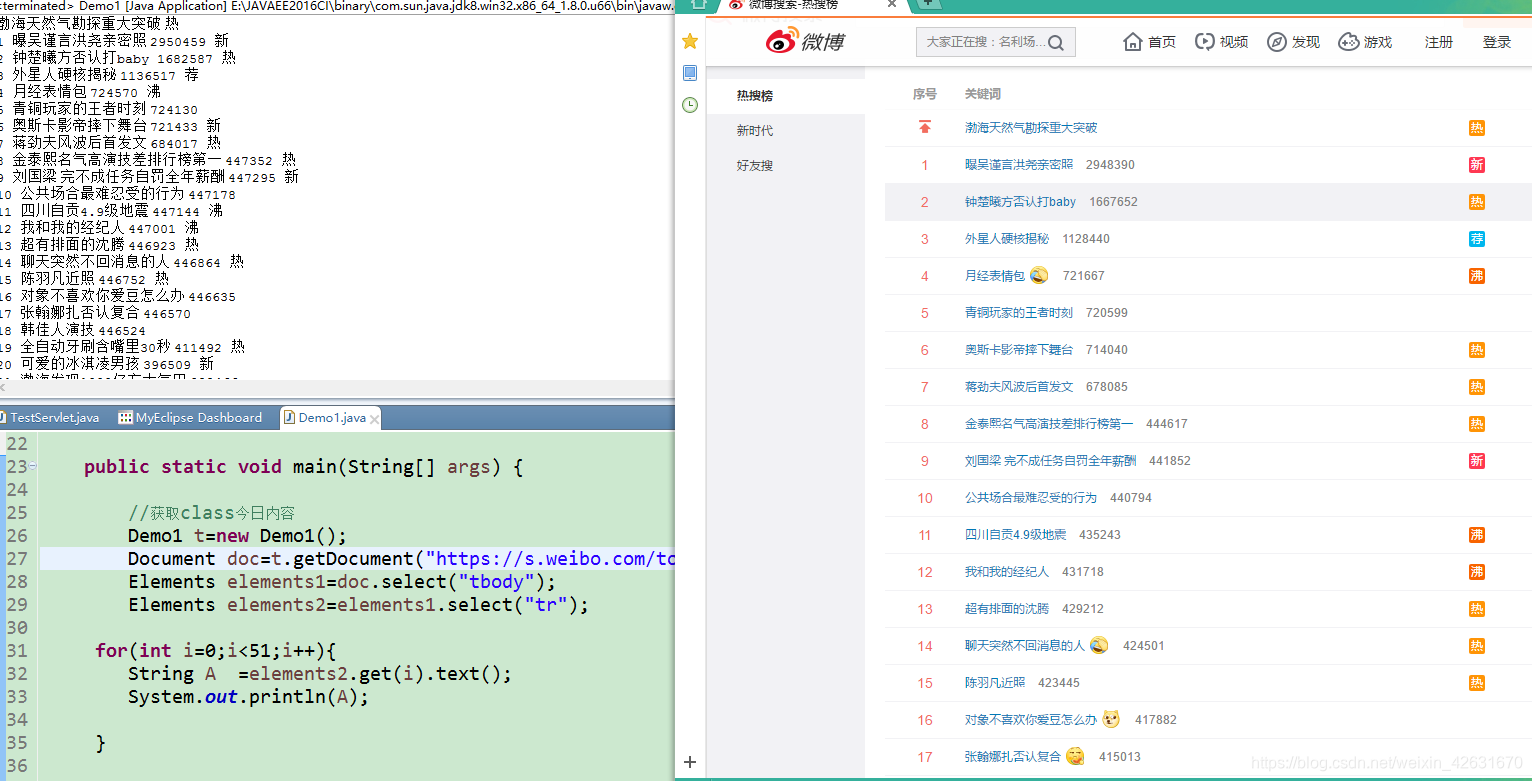
Task: Open 首页 home in Weibo navigation
Action: (1150, 42)
